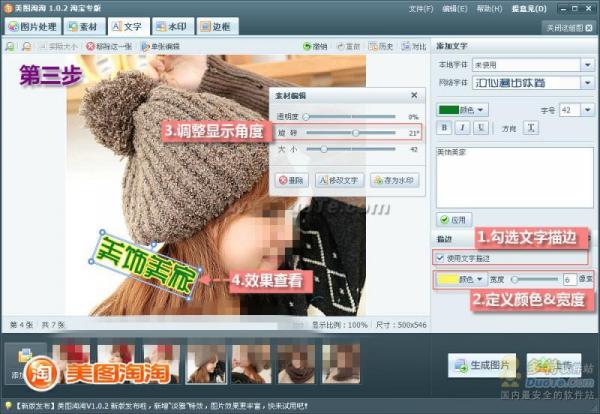
Task: Open the 边框 border tab
Action: point(217,26)
